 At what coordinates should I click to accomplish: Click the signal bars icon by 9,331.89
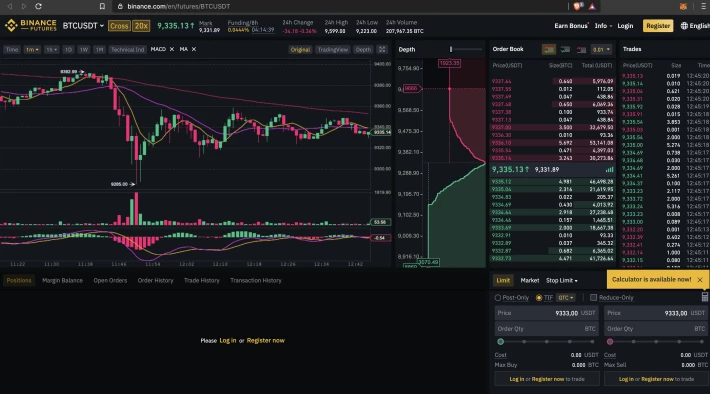point(609,169)
